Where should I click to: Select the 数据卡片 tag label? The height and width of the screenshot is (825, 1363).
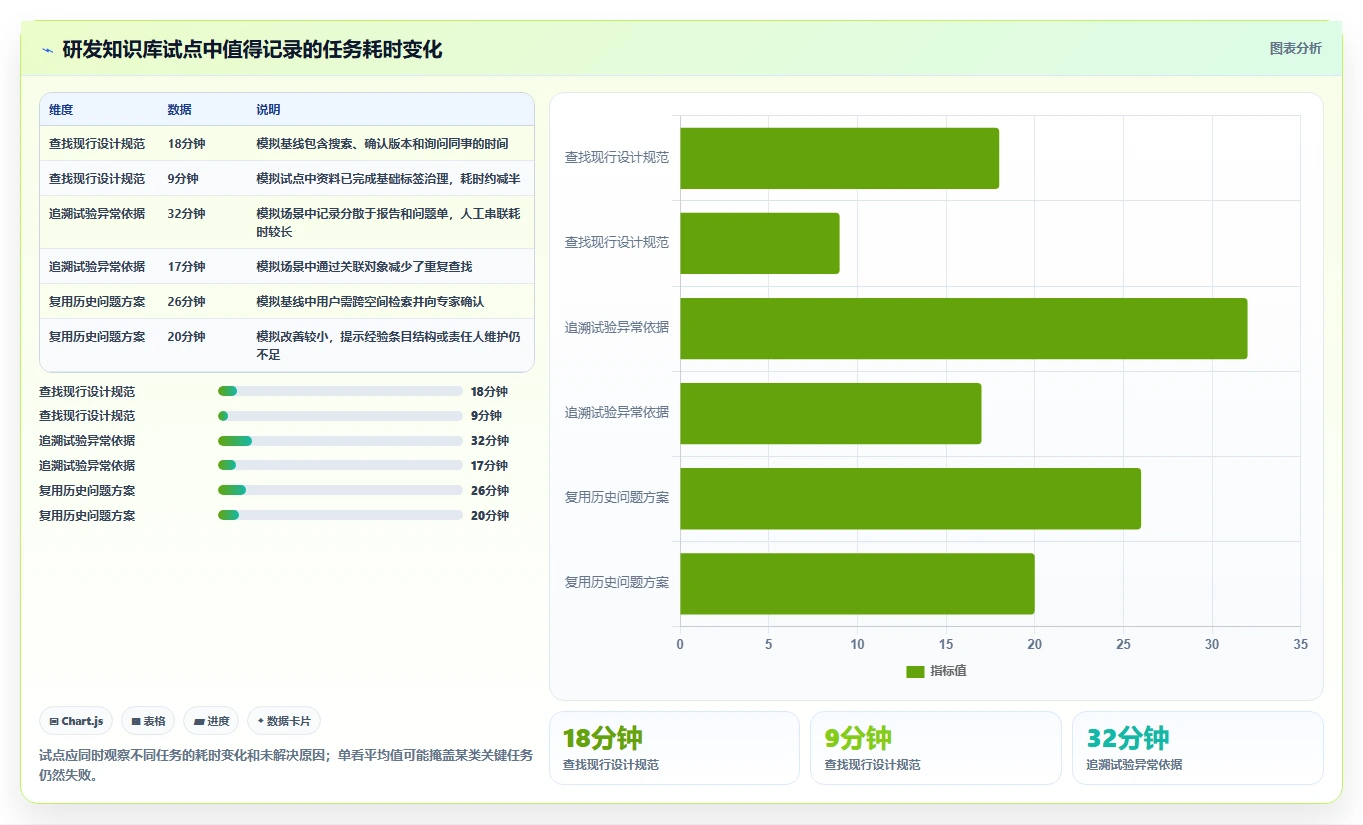click(x=289, y=721)
